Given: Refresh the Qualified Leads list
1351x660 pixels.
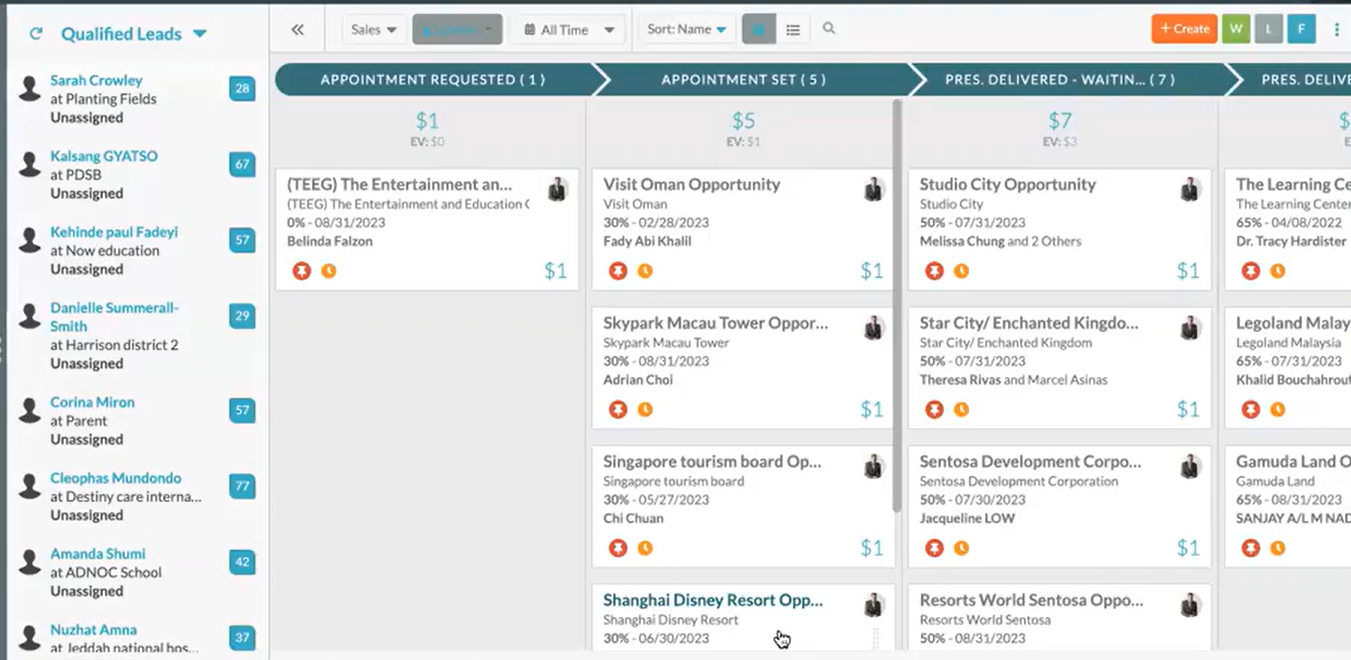Looking at the screenshot, I should pos(36,34).
